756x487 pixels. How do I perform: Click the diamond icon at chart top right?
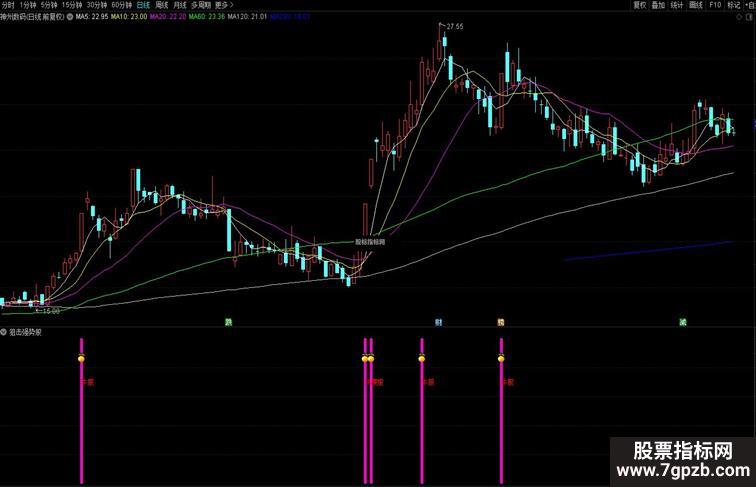pos(739,17)
